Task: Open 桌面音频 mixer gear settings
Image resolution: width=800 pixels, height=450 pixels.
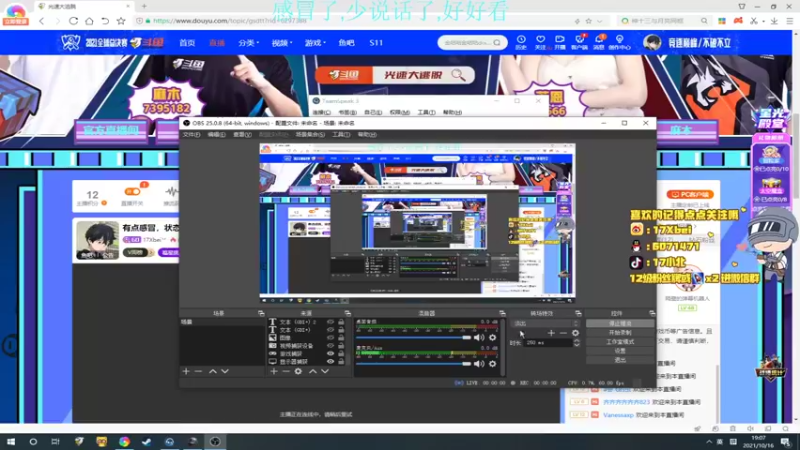Action: pos(492,337)
